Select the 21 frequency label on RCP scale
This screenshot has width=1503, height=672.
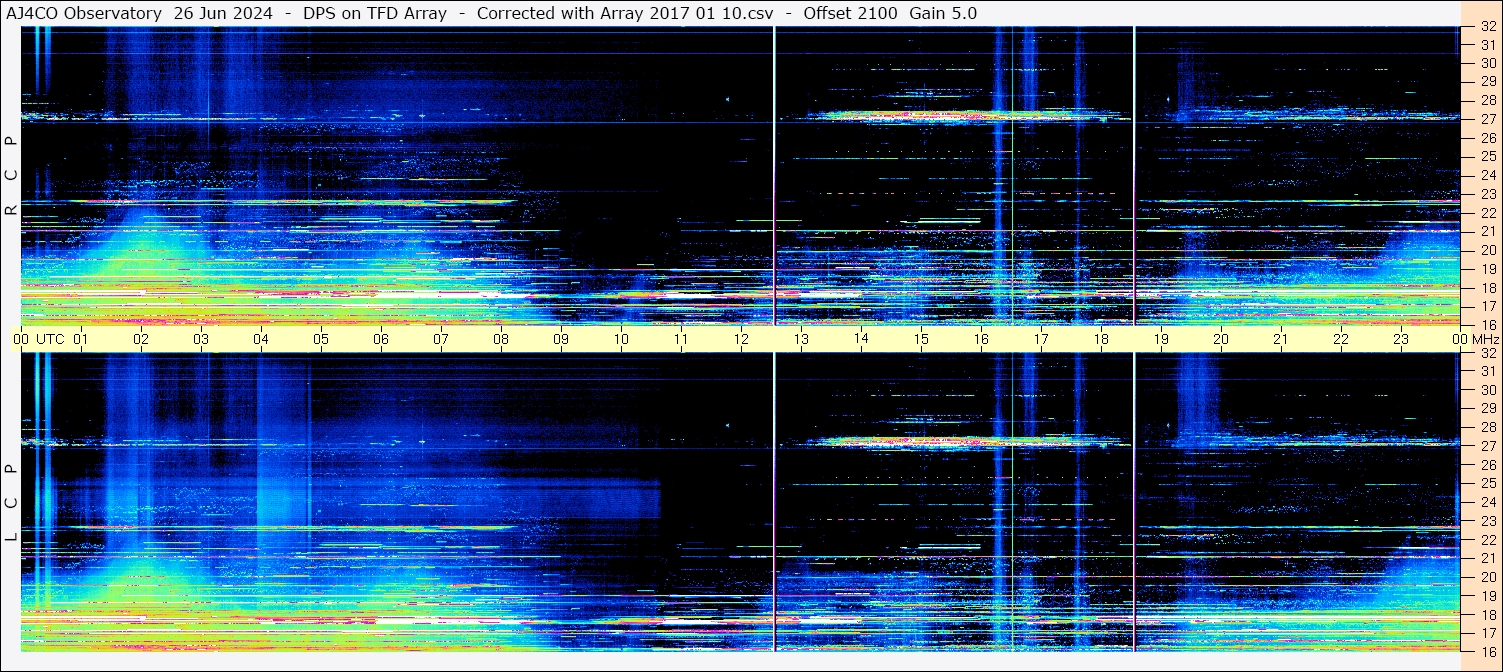tap(1488, 231)
